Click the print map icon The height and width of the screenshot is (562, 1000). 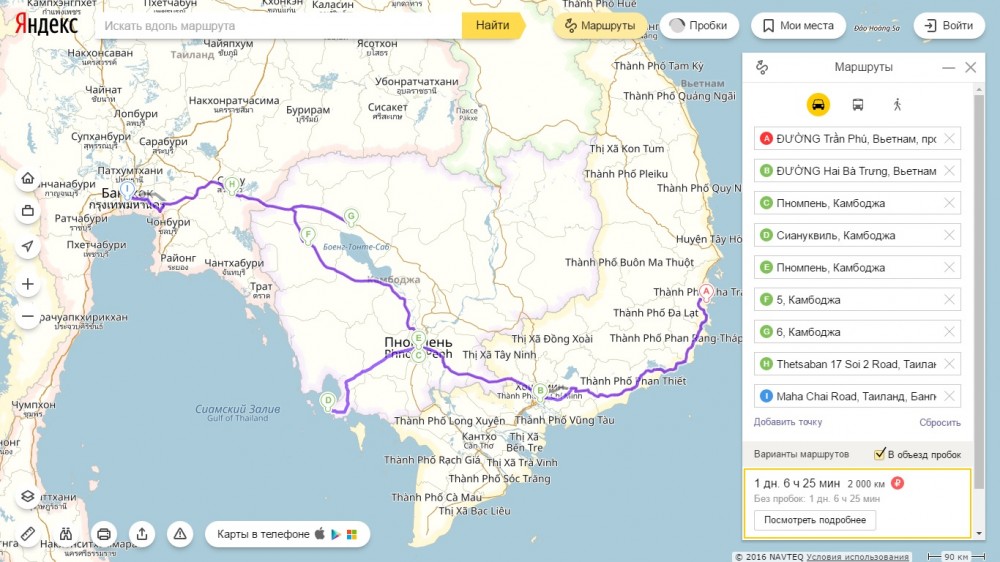(x=104, y=534)
